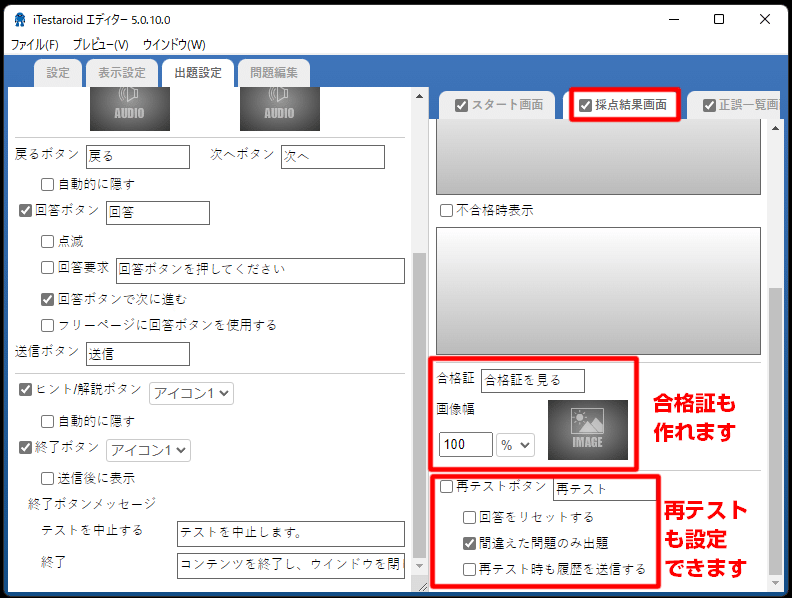Click the 回答ボタンを押してください message field
Image resolution: width=792 pixels, height=598 pixels.
[261, 271]
